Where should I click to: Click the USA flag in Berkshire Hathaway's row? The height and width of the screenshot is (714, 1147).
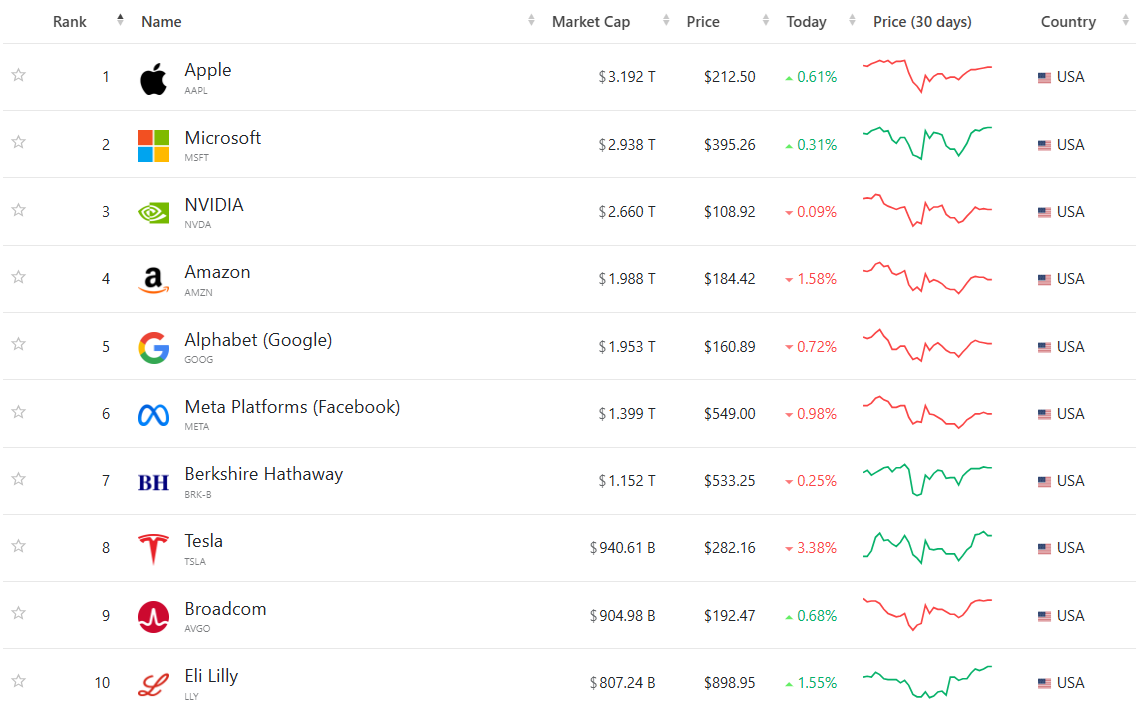[1045, 481]
